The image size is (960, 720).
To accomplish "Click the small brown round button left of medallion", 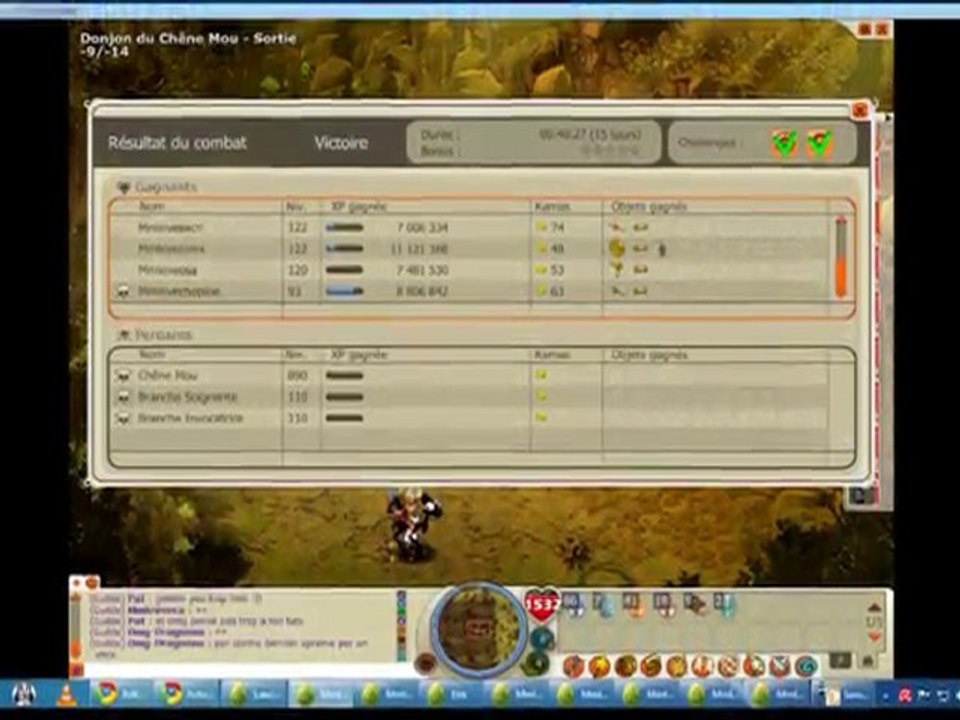I will point(426,663).
